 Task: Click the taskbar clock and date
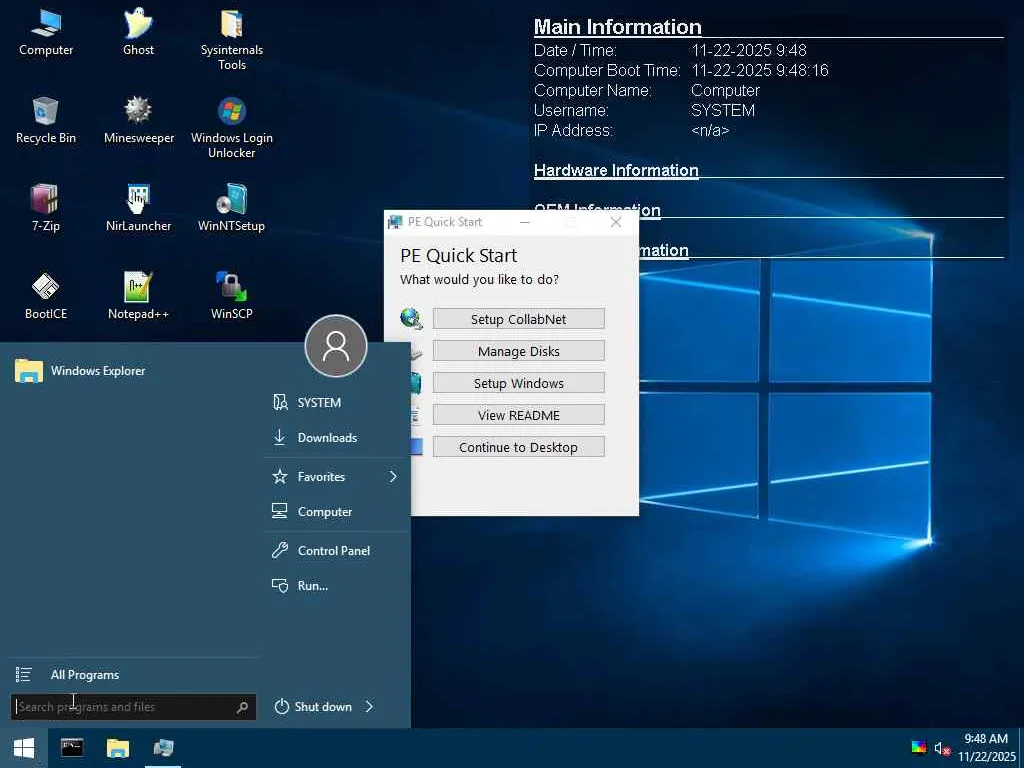tap(987, 748)
